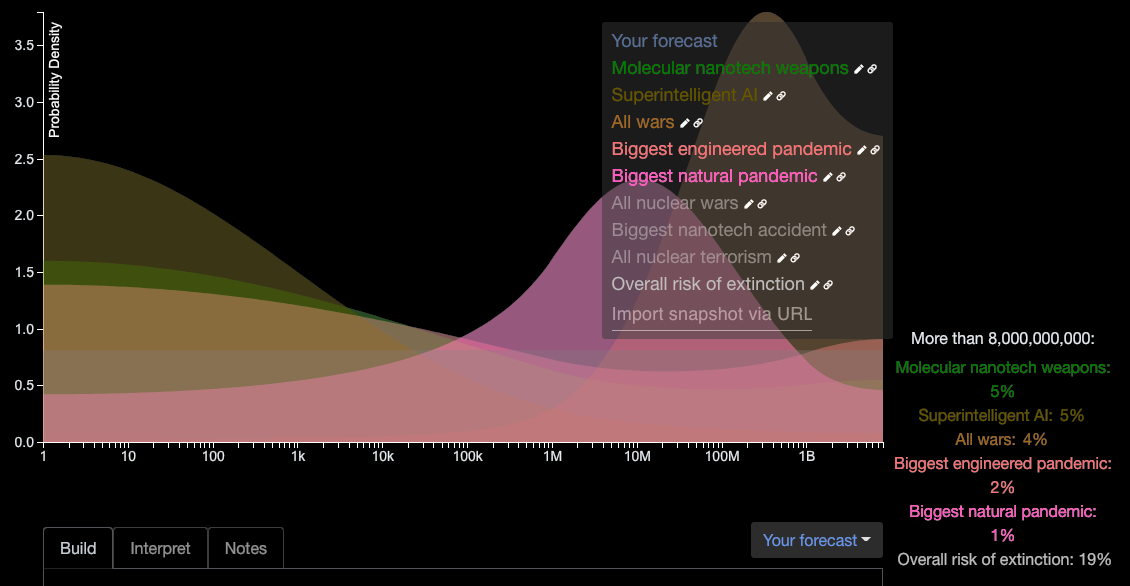Click link icon beside All nuclear wars
The height and width of the screenshot is (586, 1130).
coord(762,204)
